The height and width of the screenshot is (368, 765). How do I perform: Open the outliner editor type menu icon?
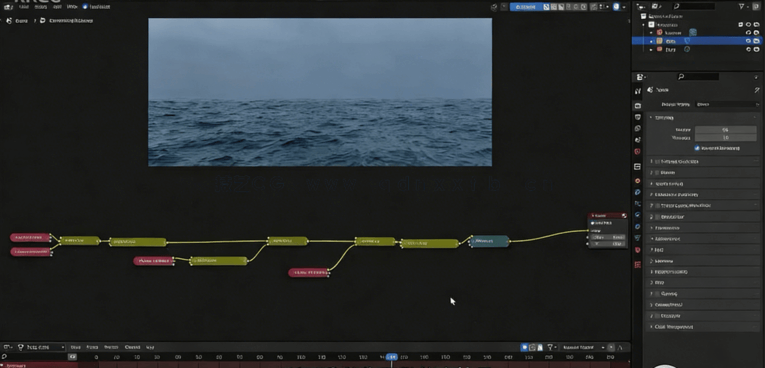click(641, 6)
